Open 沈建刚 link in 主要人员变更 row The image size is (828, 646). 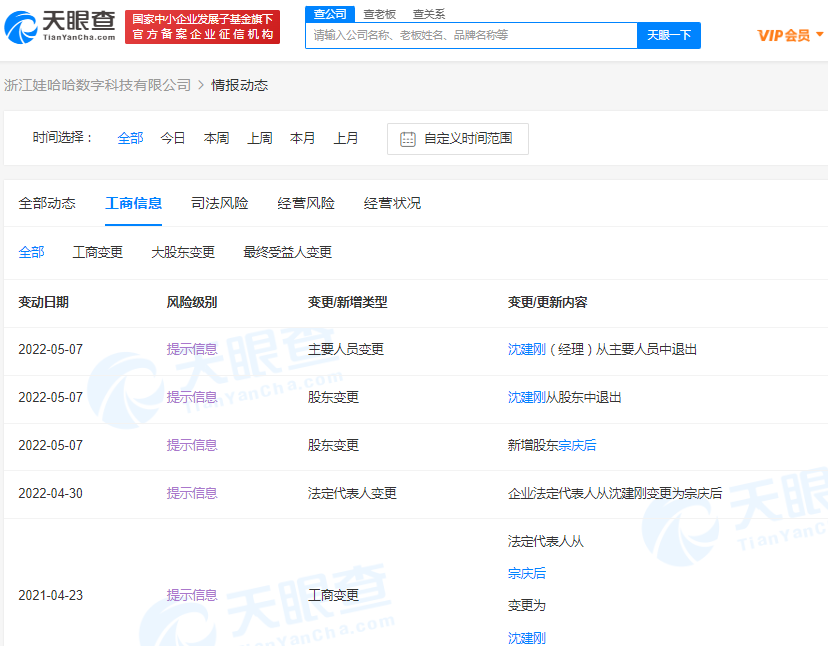point(526,350)
